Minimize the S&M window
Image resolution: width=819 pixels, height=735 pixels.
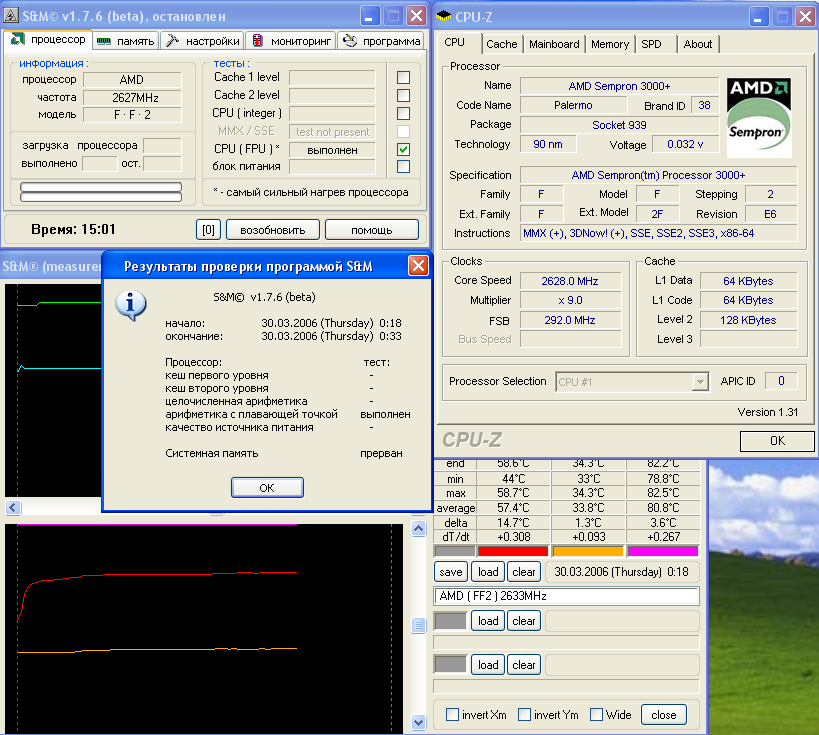point(369,16)
